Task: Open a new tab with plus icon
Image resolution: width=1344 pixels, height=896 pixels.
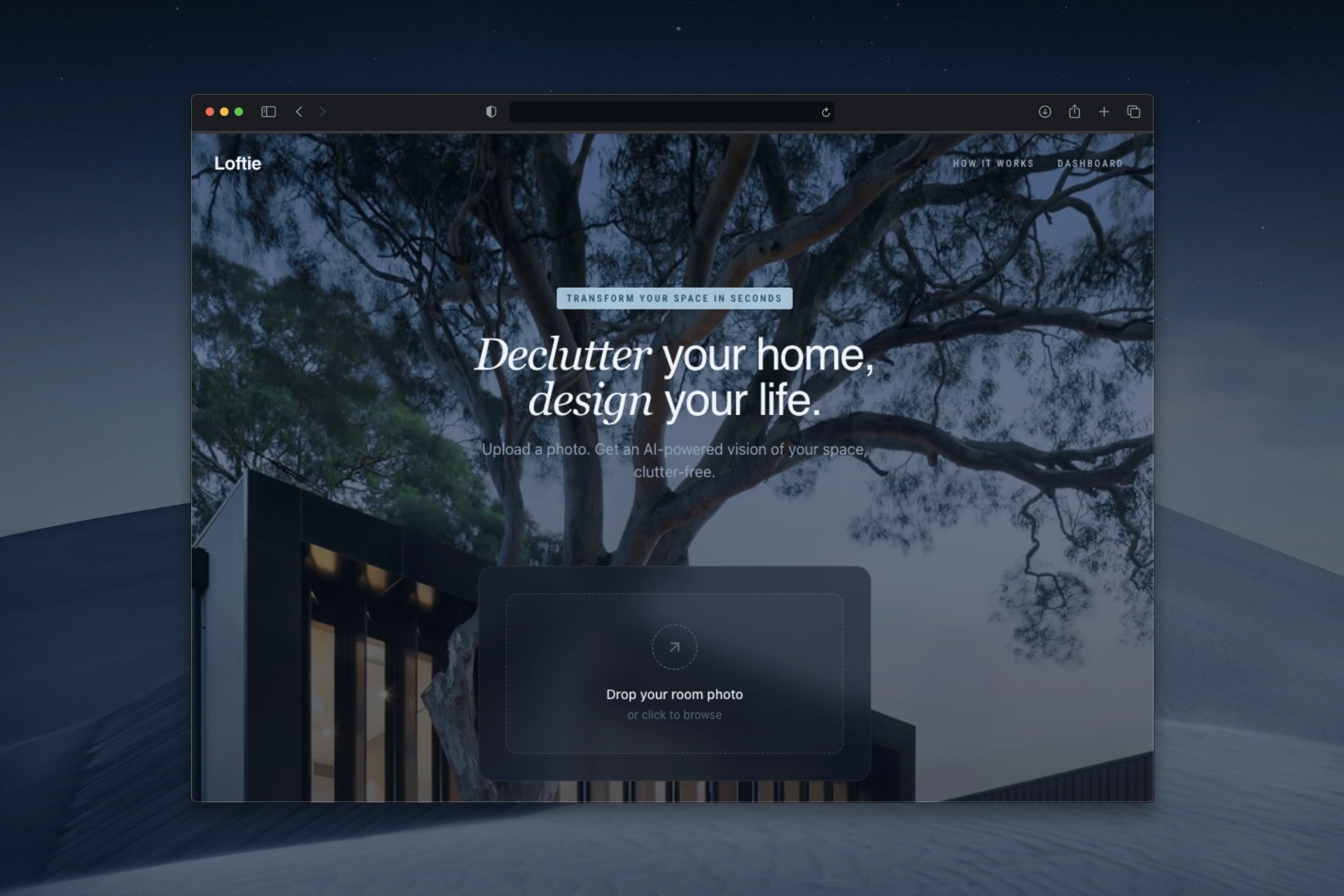Action: click(x=1104, y=112)
